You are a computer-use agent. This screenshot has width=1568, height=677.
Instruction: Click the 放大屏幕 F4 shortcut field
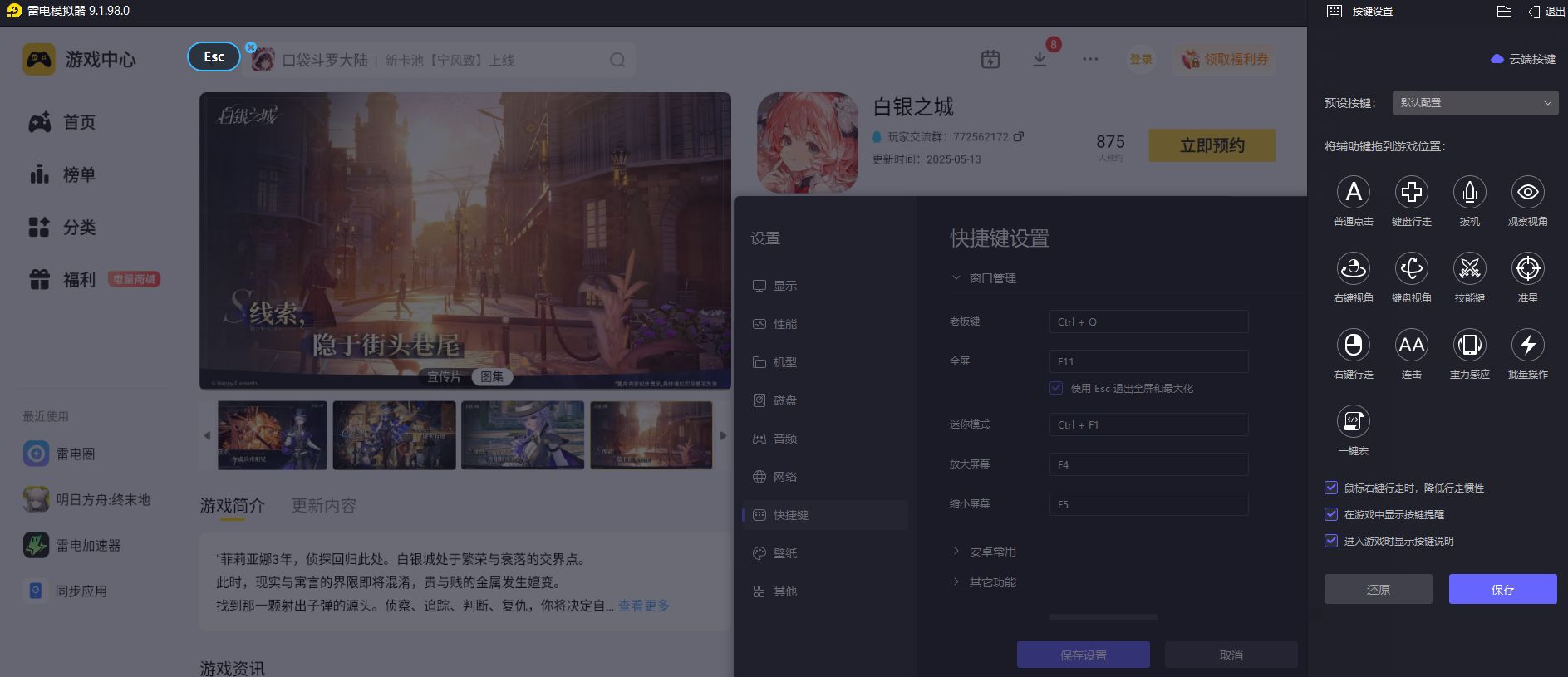[x=1148, y=464]
